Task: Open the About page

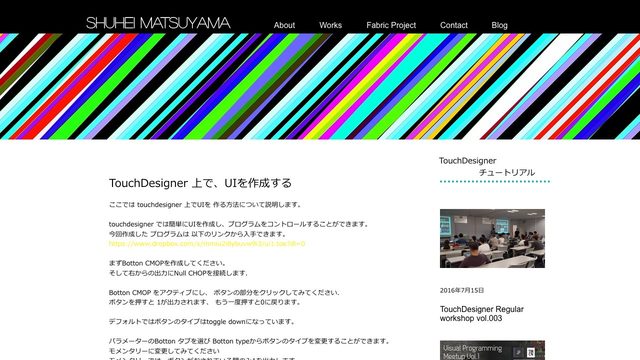Action: point(284,25)
